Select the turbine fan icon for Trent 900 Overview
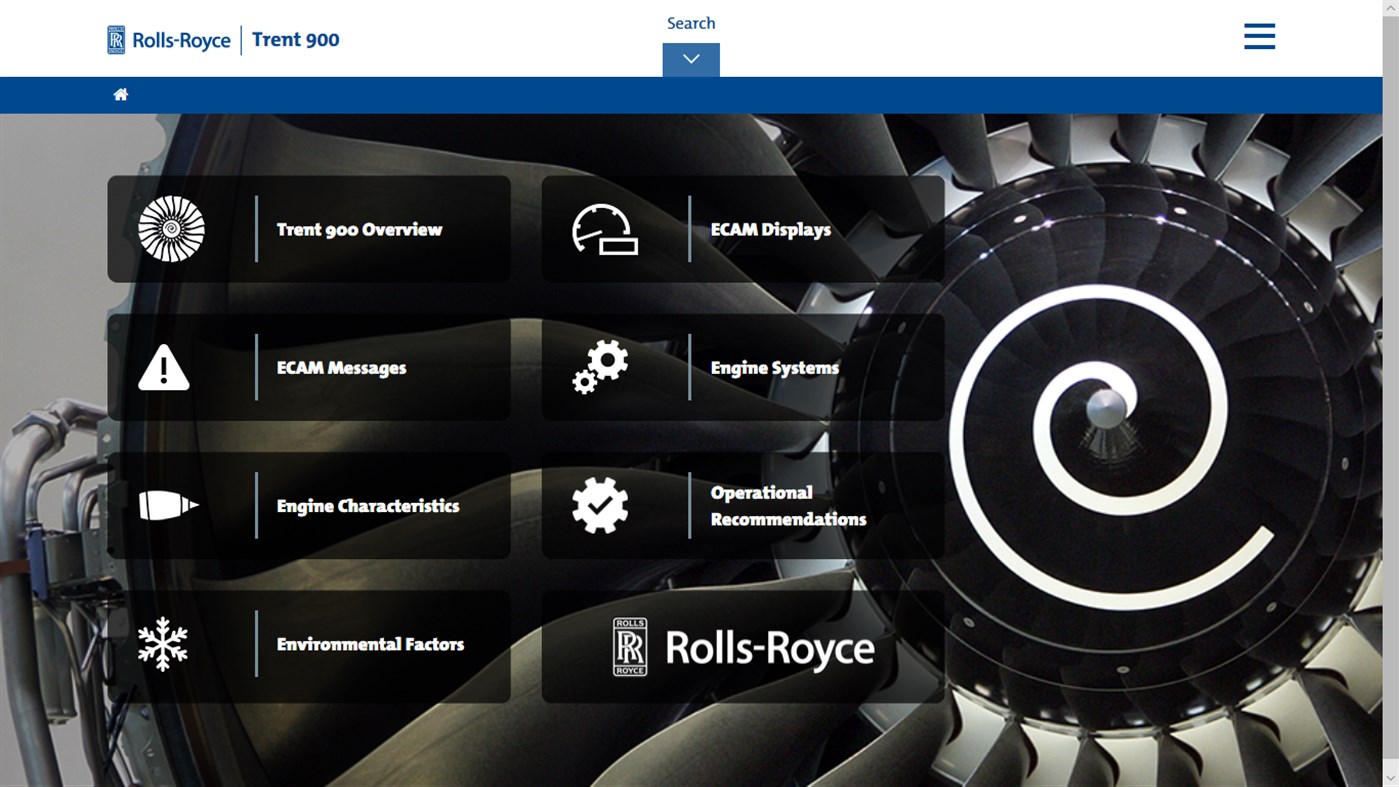Viewport: 1399px width, 787px height. [x=172, y=228]
